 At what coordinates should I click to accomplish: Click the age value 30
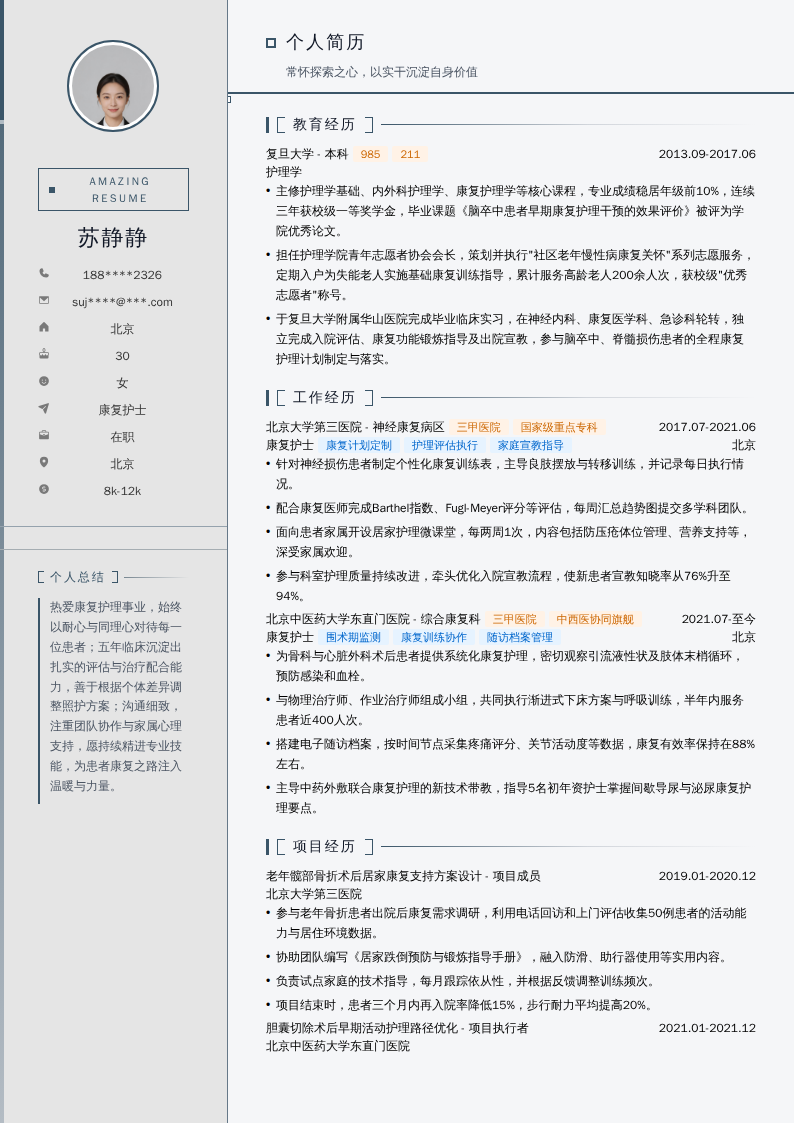[122, 356]
